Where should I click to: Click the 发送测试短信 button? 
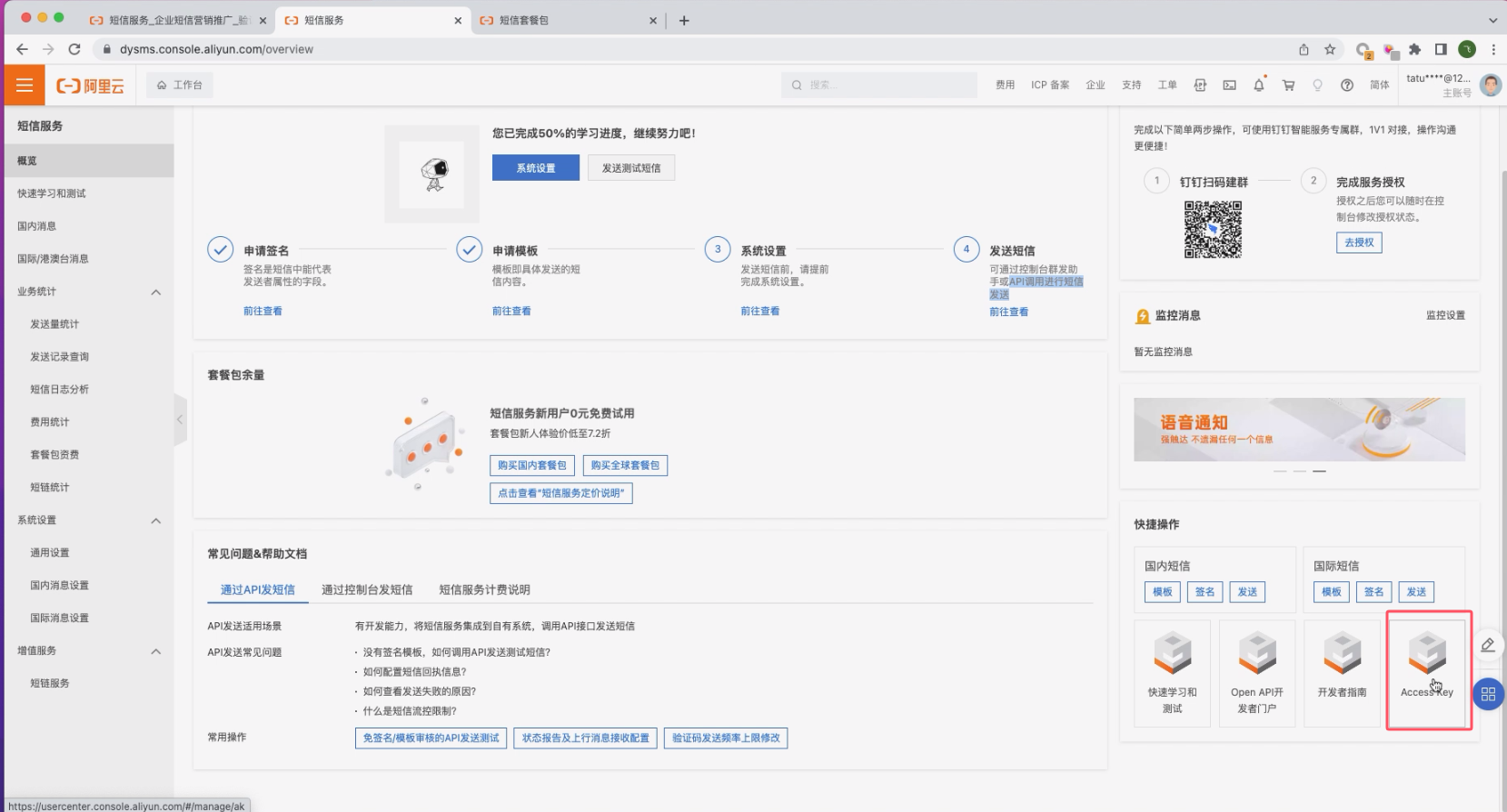point(631,168)
